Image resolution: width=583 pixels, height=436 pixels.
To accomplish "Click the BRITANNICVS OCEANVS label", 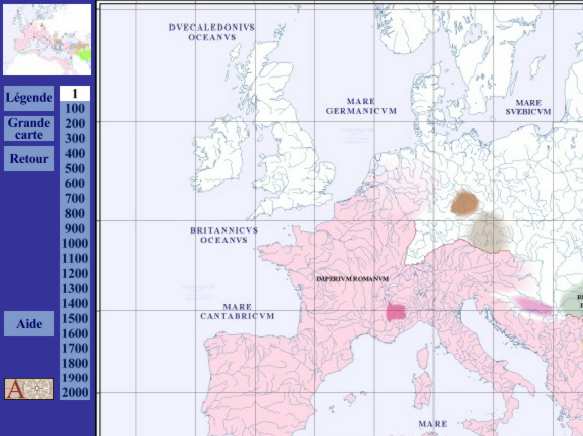I will [224, 235].
